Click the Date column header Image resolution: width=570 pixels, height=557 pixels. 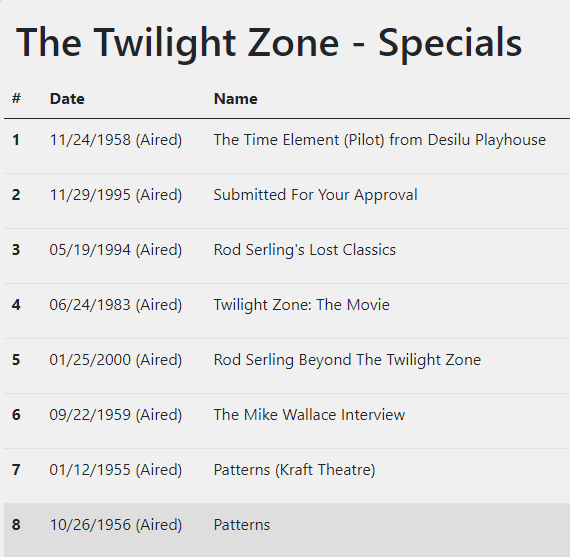point(67,99)
